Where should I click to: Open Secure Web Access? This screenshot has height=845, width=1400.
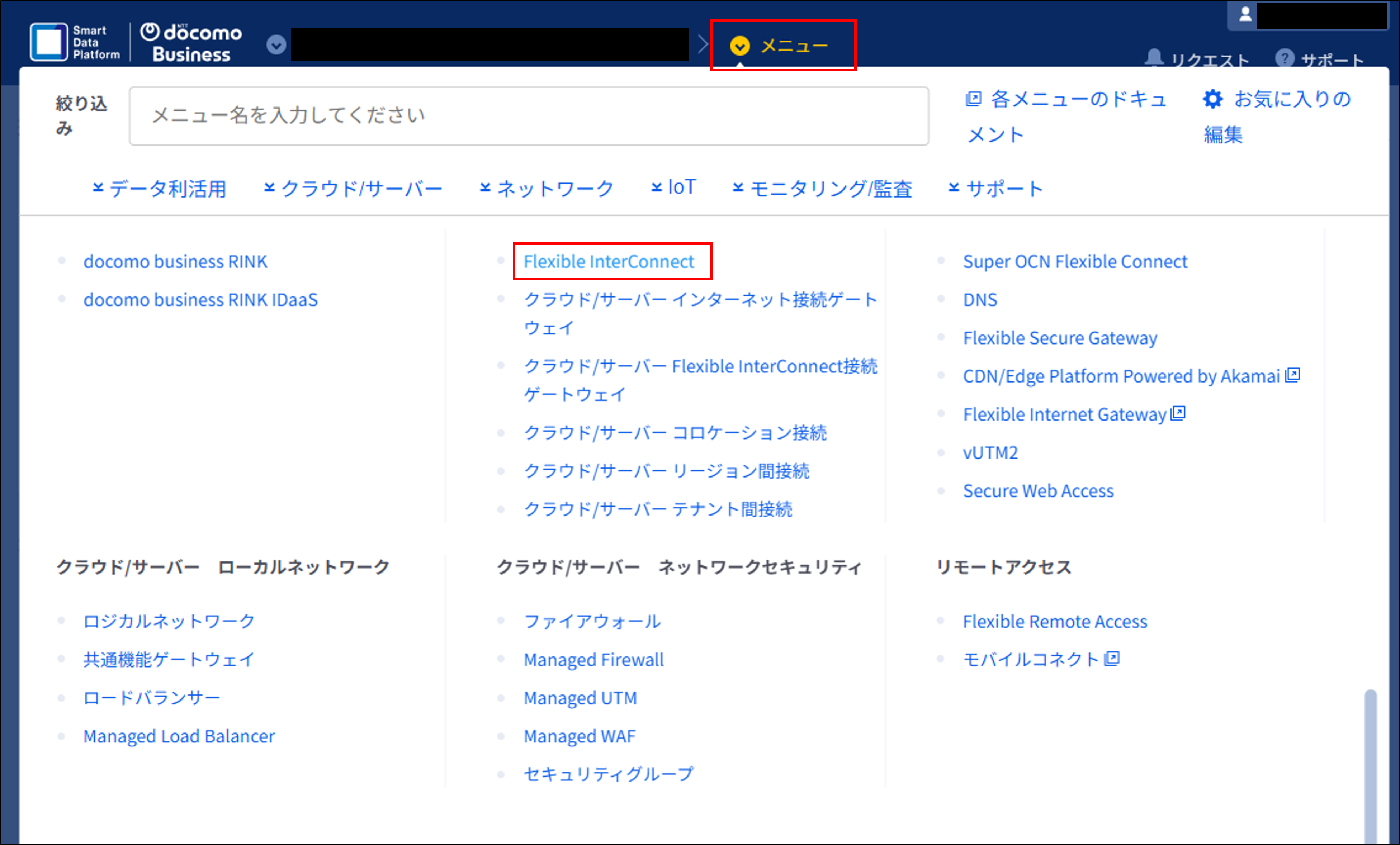(x=1038, y=491)
